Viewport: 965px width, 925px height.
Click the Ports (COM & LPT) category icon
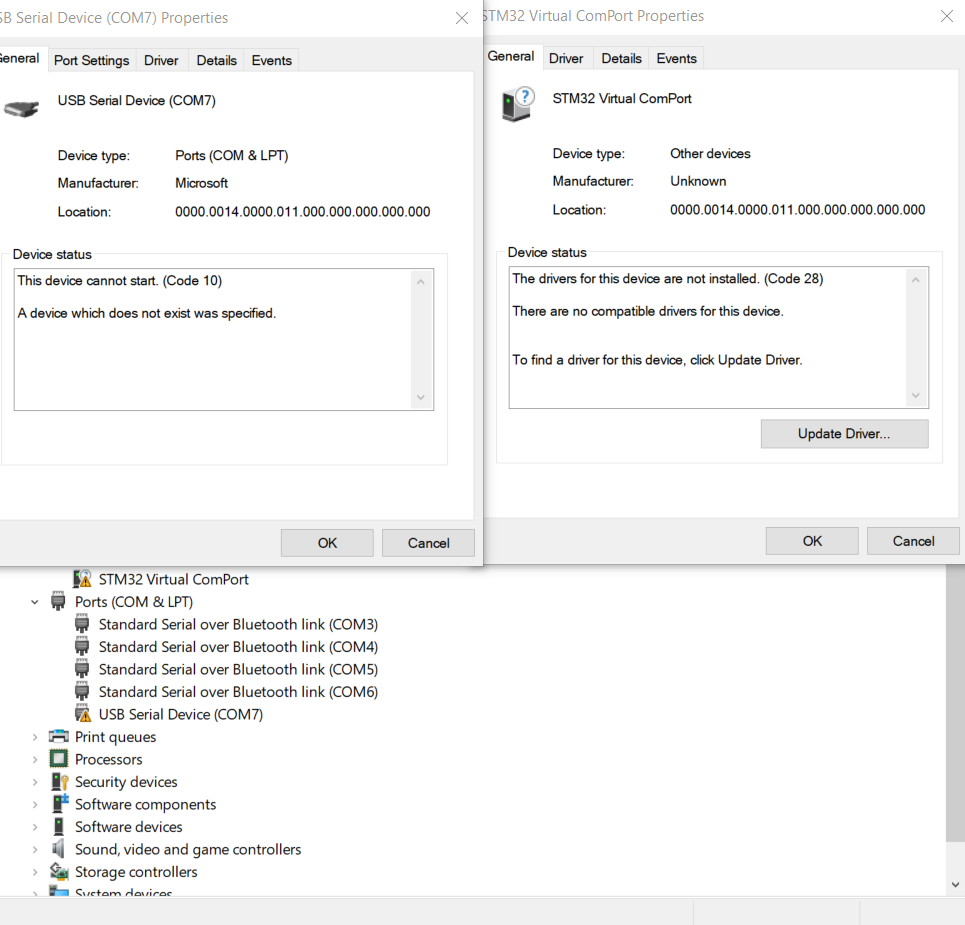58,601
